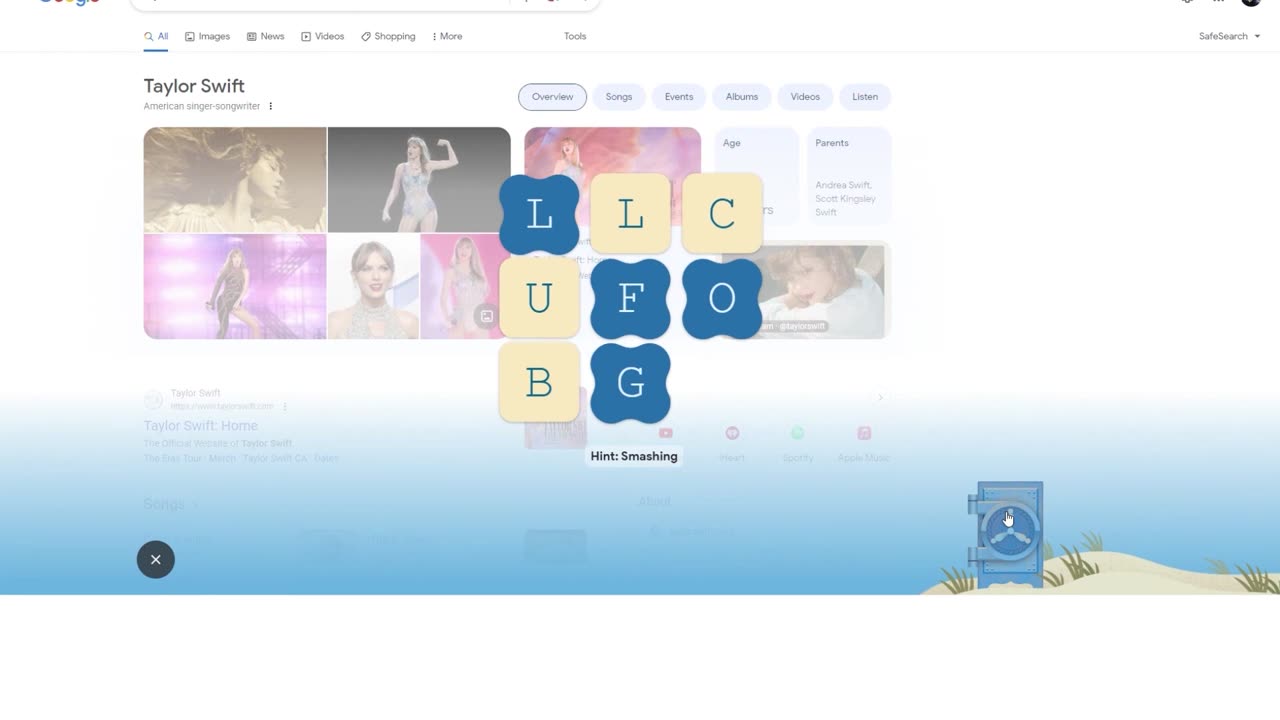Select the F letter tile
This screenshot has width=1280, height=720.
[630, 298]
